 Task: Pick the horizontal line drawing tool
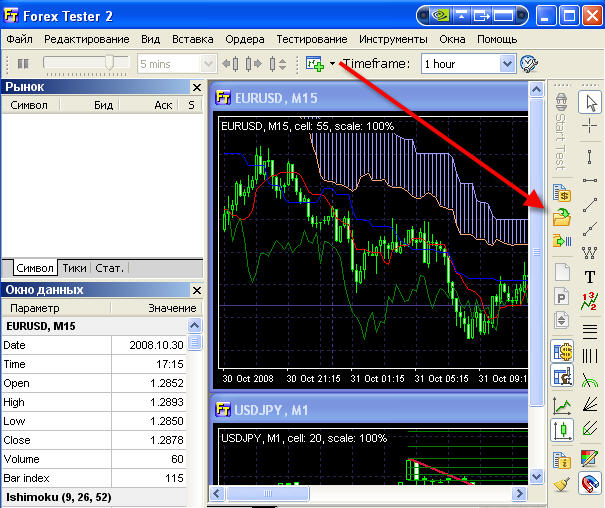(590, 181)
